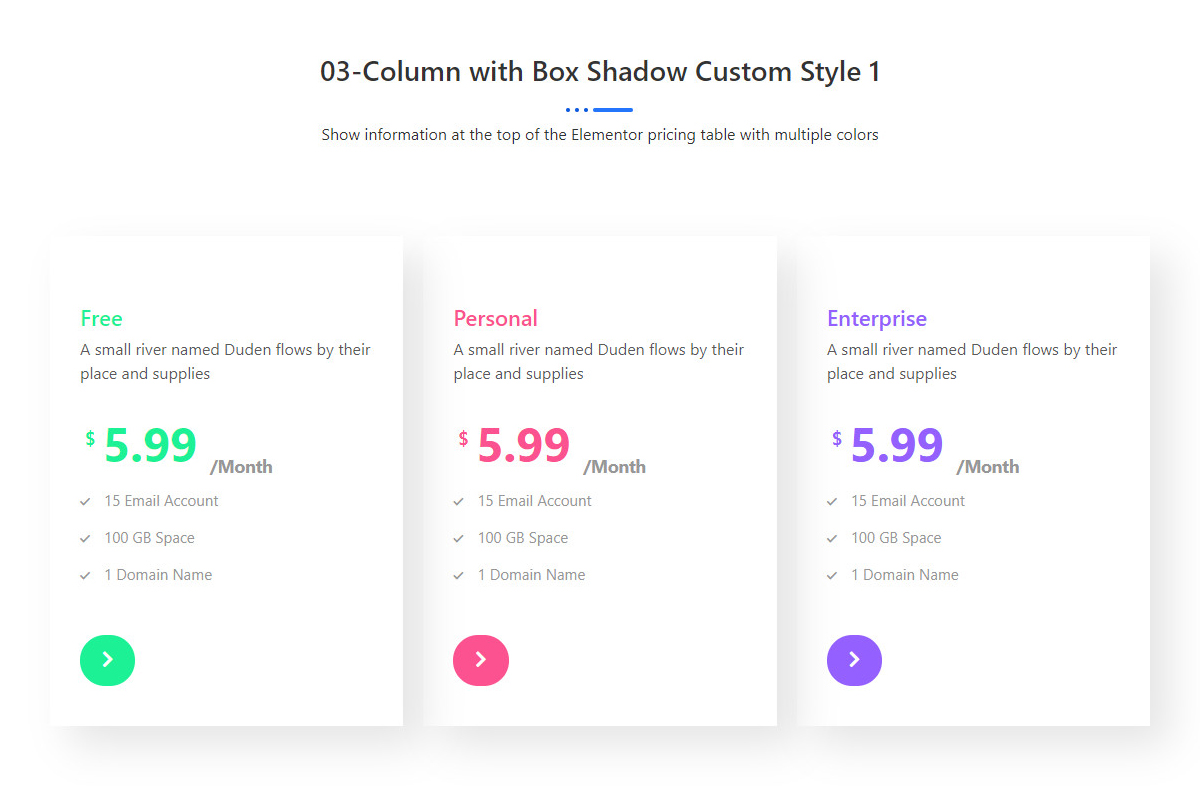Click the purple 5.99 price in Enterprise plan
1200x786 pixels.
(897, 446)
